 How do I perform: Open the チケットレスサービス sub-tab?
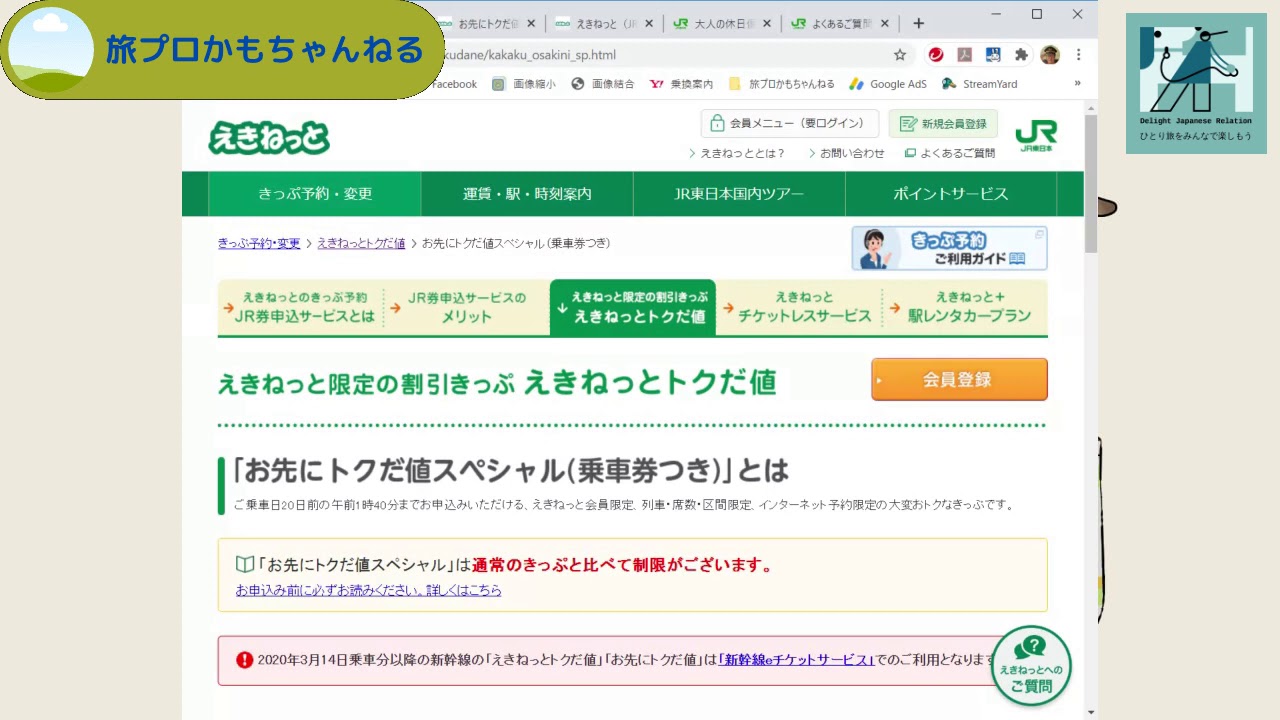tap(799, 307)
